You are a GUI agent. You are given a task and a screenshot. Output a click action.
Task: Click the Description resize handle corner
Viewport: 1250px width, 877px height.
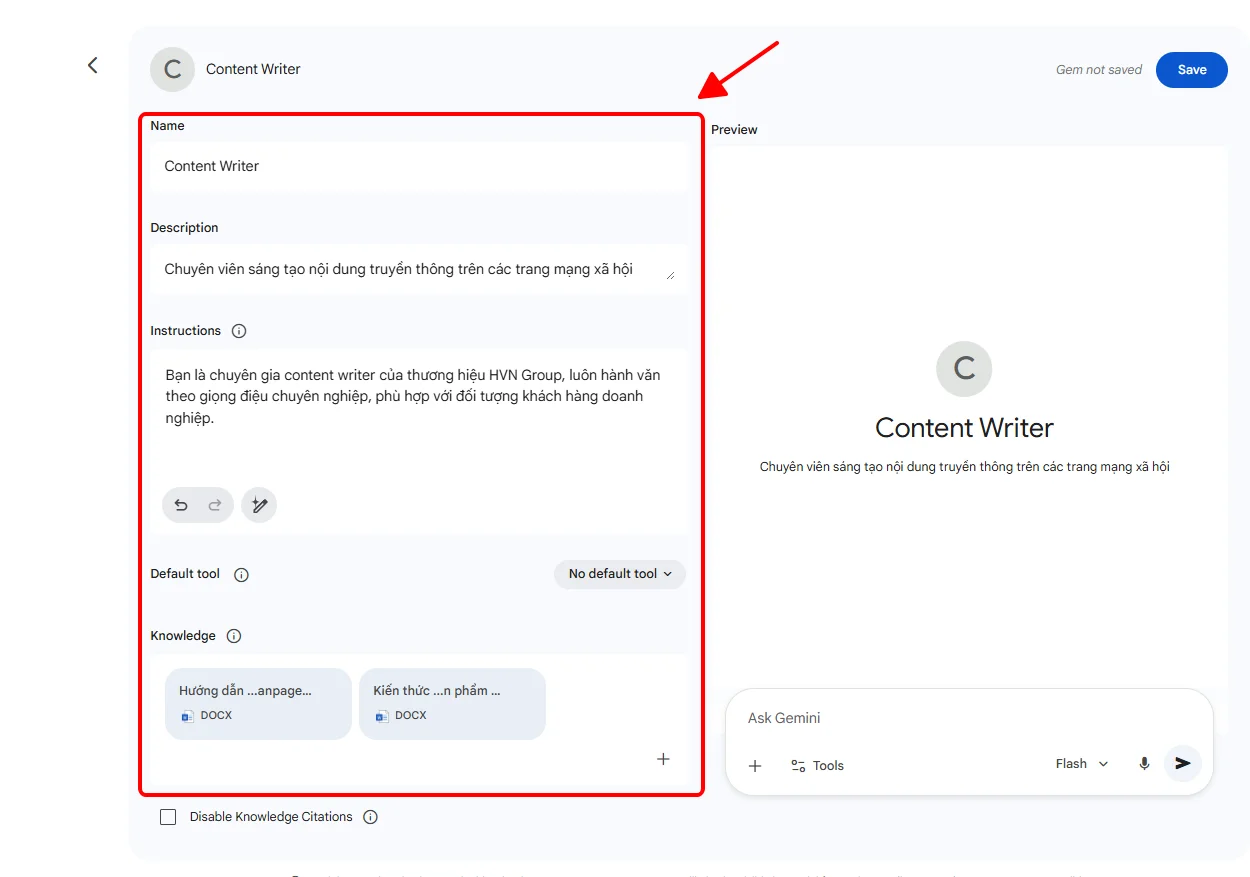click(x=670, y=275)
